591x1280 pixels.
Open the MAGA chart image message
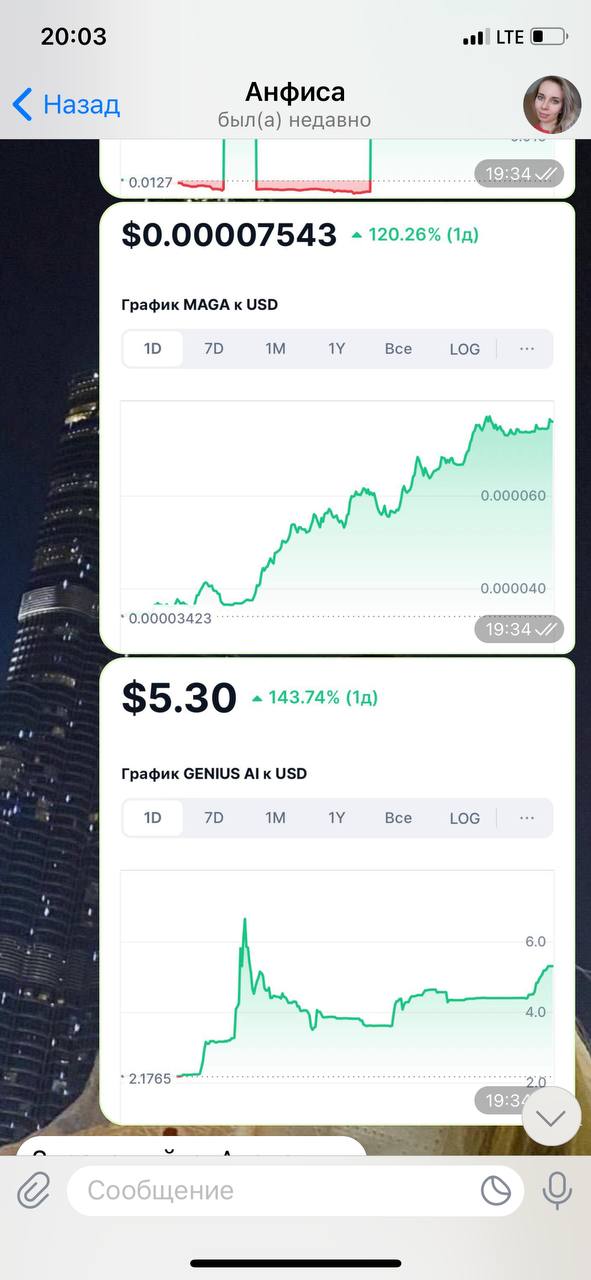click(338, 428)
